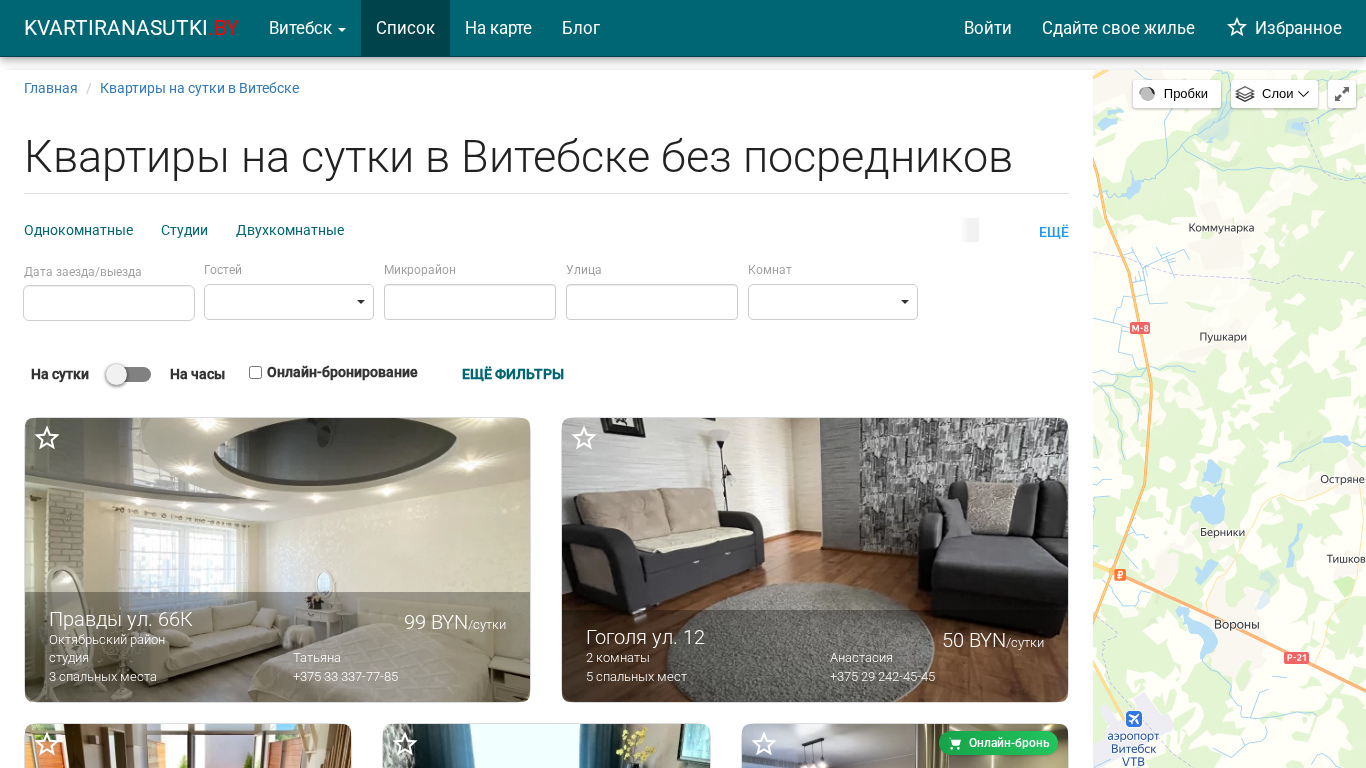Screen dimensions: 1366x768
Task: Switch to the На карте tab
Action: pos(498,28)
